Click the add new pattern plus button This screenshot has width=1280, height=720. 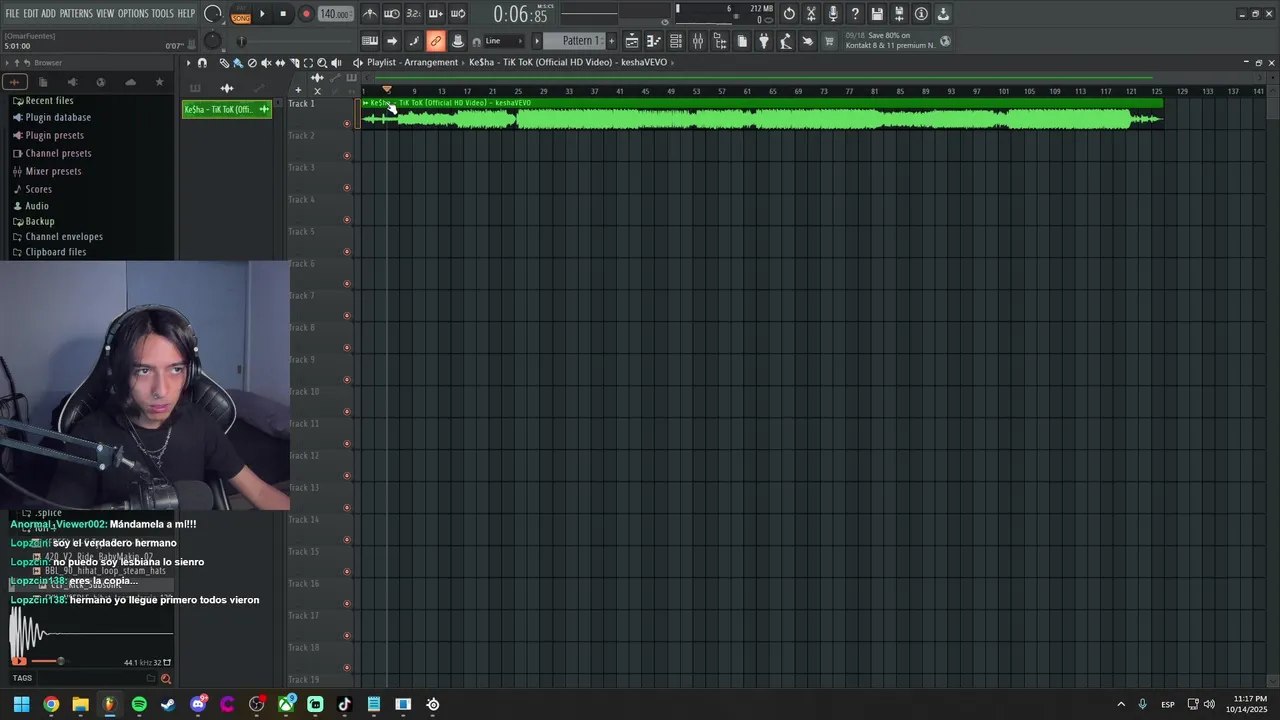(x=610, y=41)
